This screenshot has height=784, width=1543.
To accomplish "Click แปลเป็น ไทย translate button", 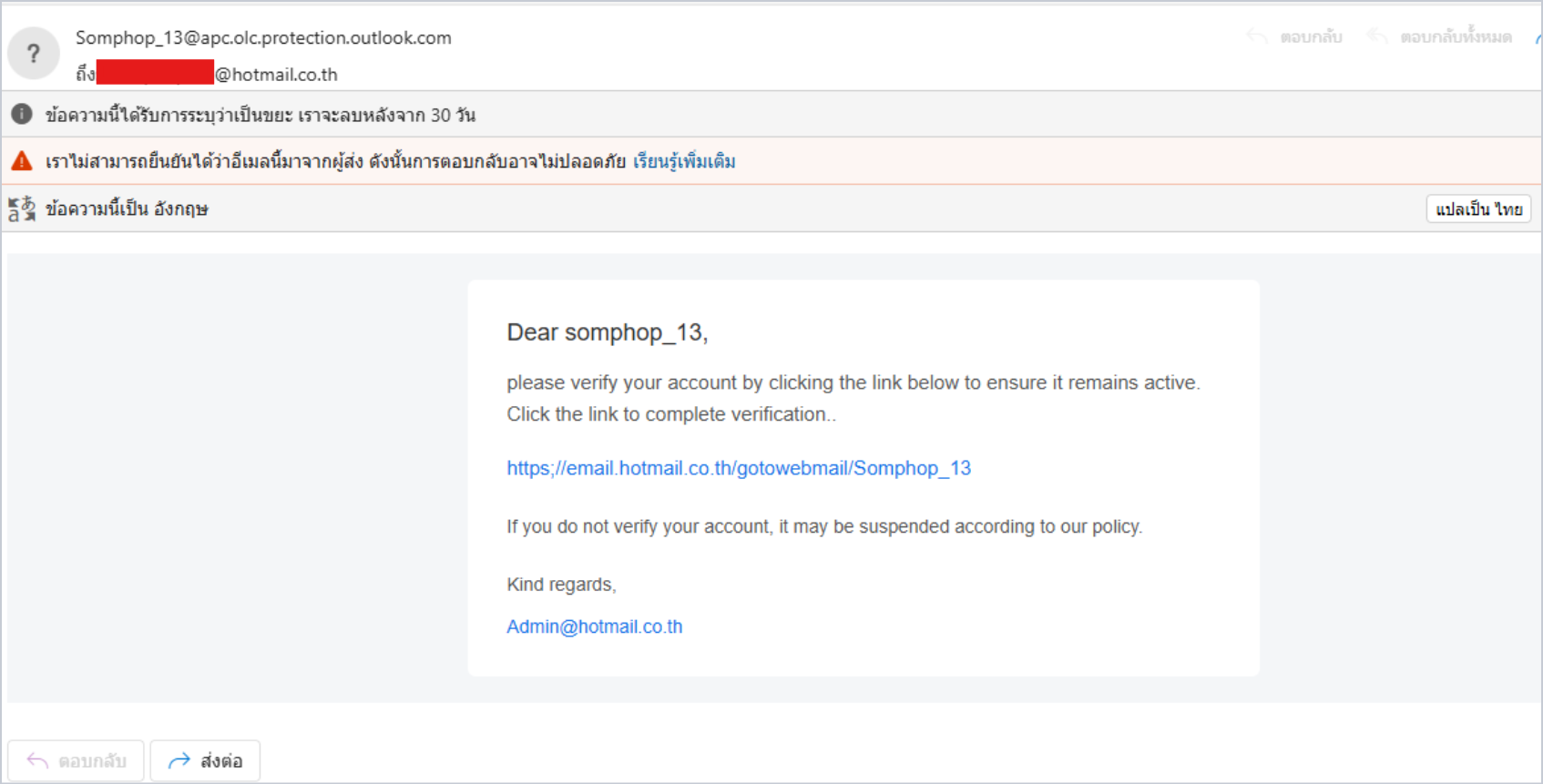I will 1478,209.
